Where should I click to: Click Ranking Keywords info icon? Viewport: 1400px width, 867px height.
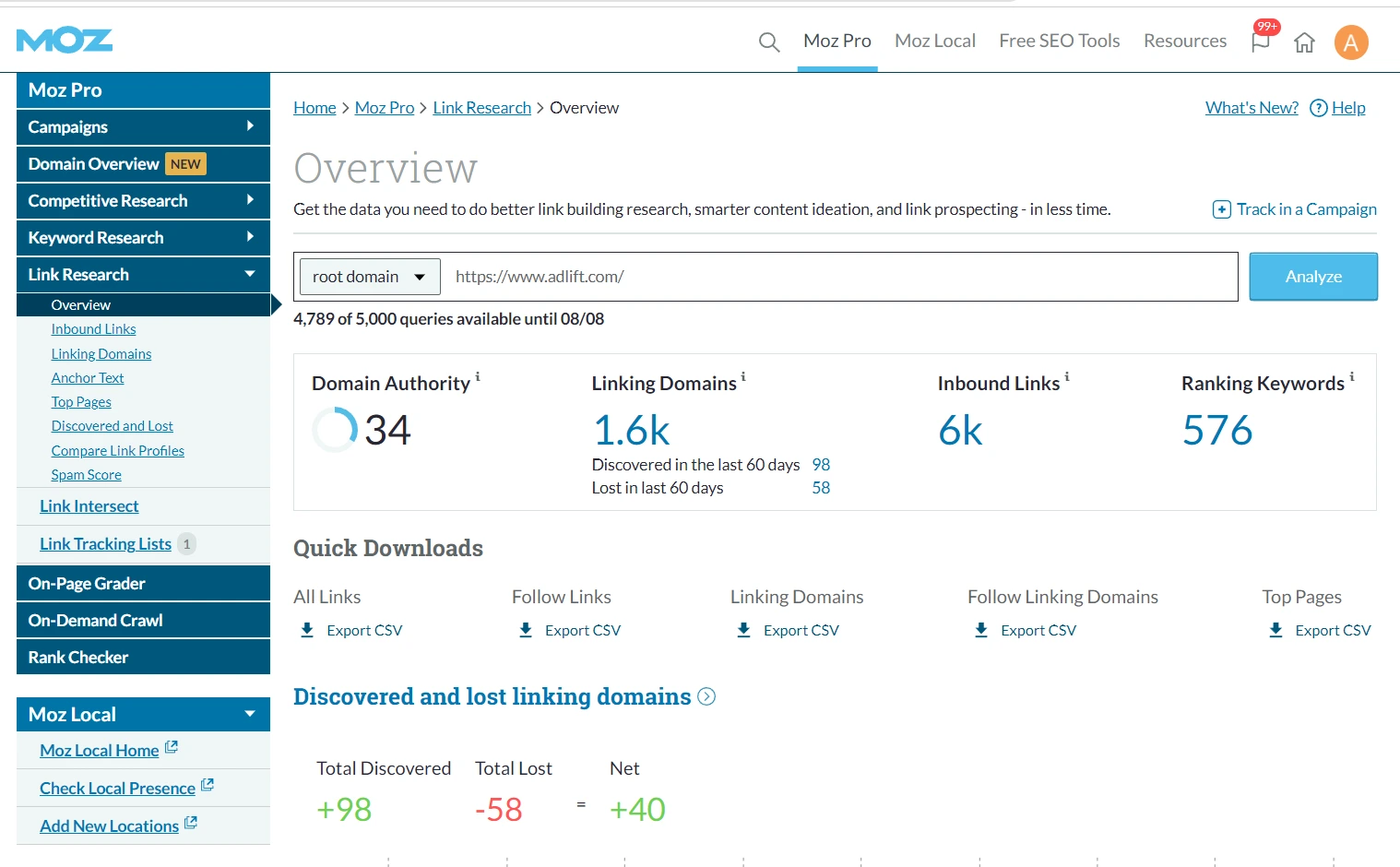[x=1352, y=376]
